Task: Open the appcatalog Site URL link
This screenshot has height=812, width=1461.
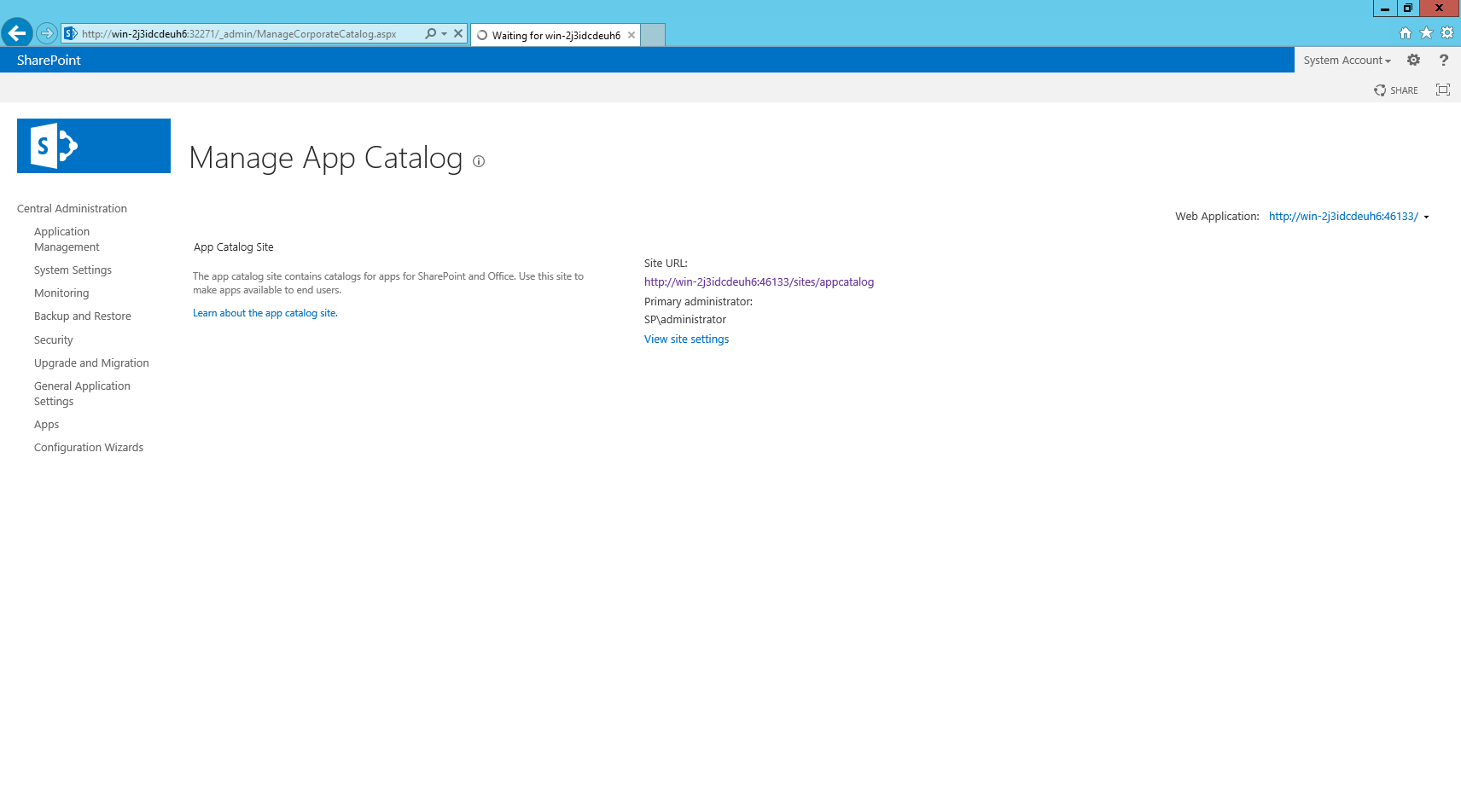Action: tap(759, 282)
